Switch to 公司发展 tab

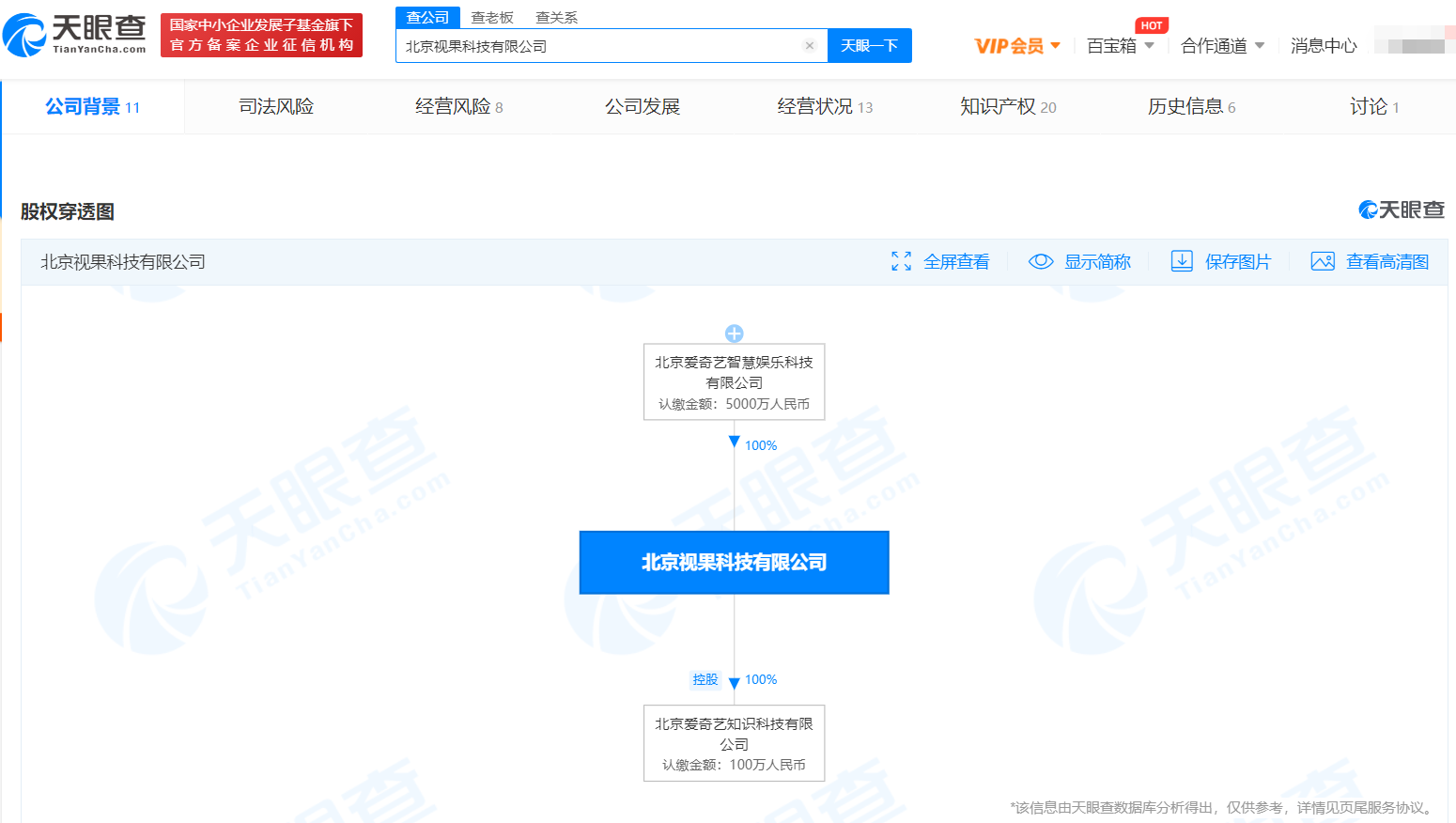click(x=643, y=107)
